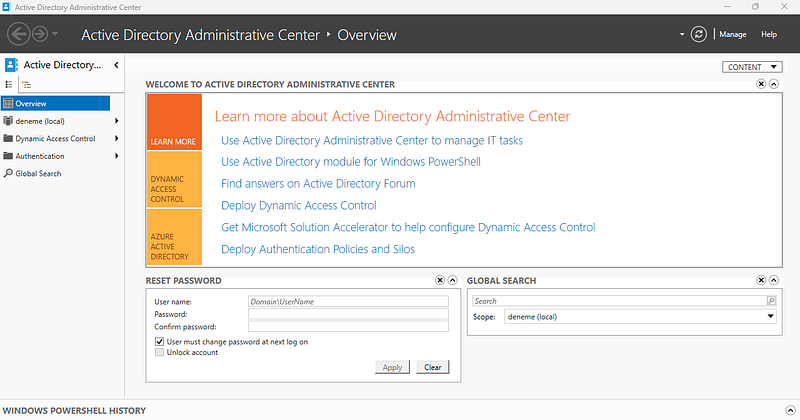The width and height of the screenshot is (800, 420).
Task: Select the DYNAMIC ACCESS CONTROL tab
Action: 174,180
